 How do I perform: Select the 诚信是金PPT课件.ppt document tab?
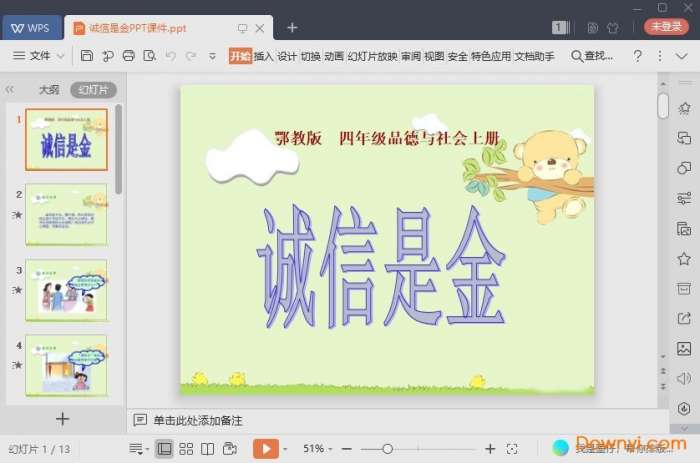pyautogui.click(x=138, y=28)
